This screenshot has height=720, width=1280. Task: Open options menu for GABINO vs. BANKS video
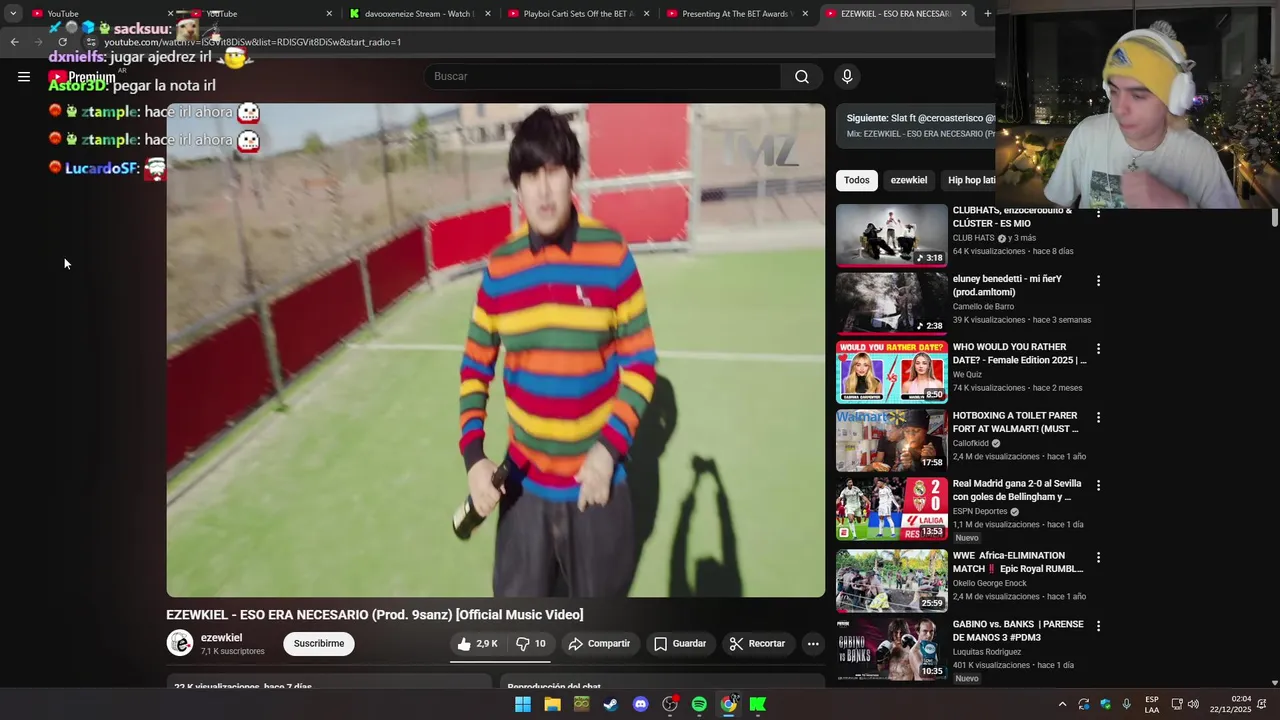(1098, 626)
